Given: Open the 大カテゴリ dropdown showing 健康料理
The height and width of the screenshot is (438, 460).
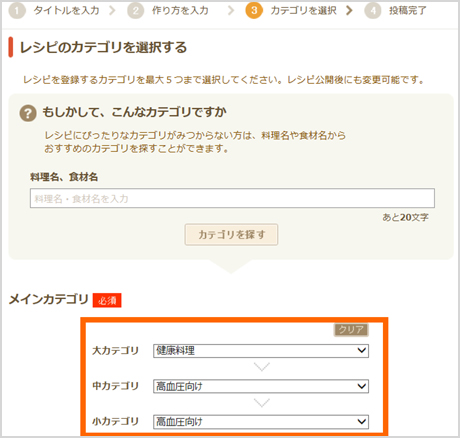Looking at the screenshot, I should [261, 351].
